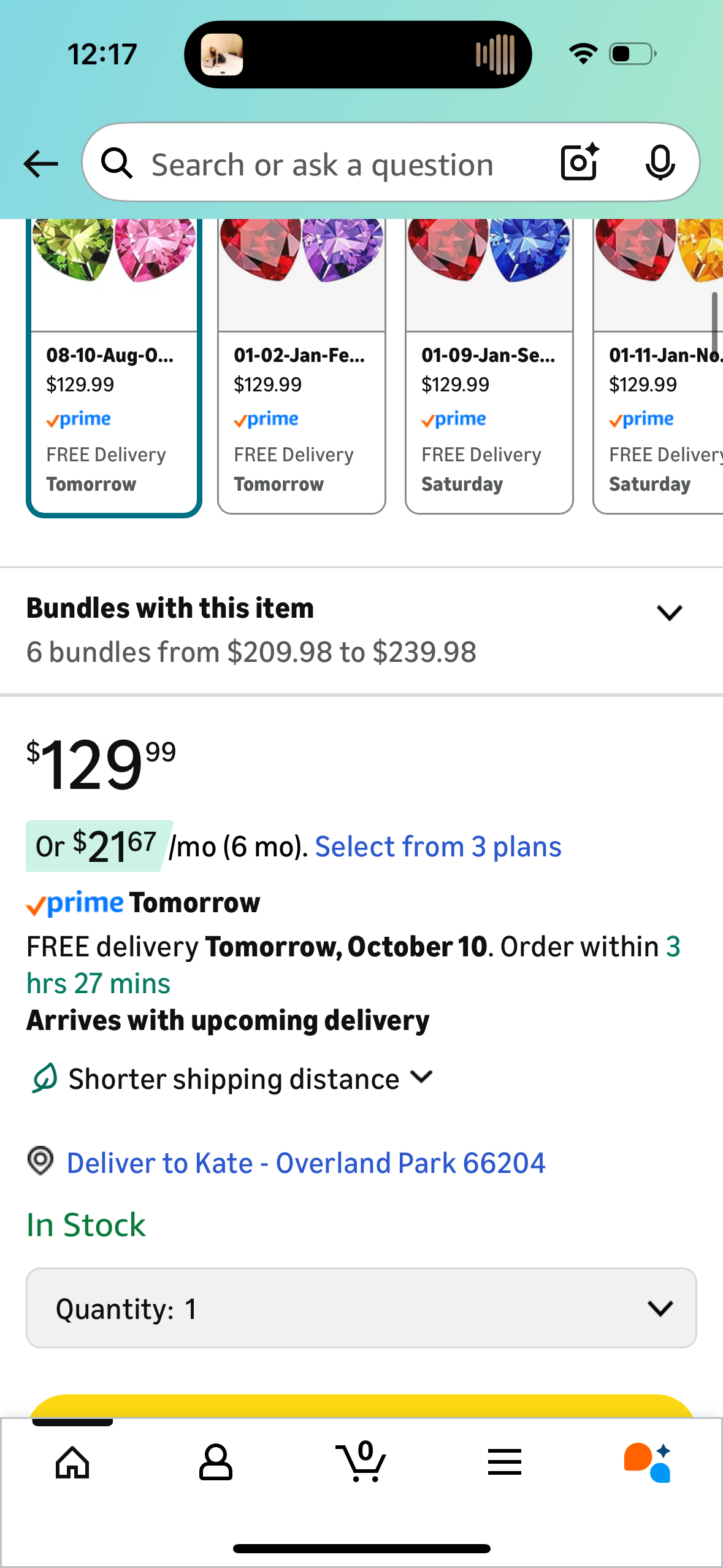
Task: Tap the microphone voice search icon
Action: pos(660,163)
